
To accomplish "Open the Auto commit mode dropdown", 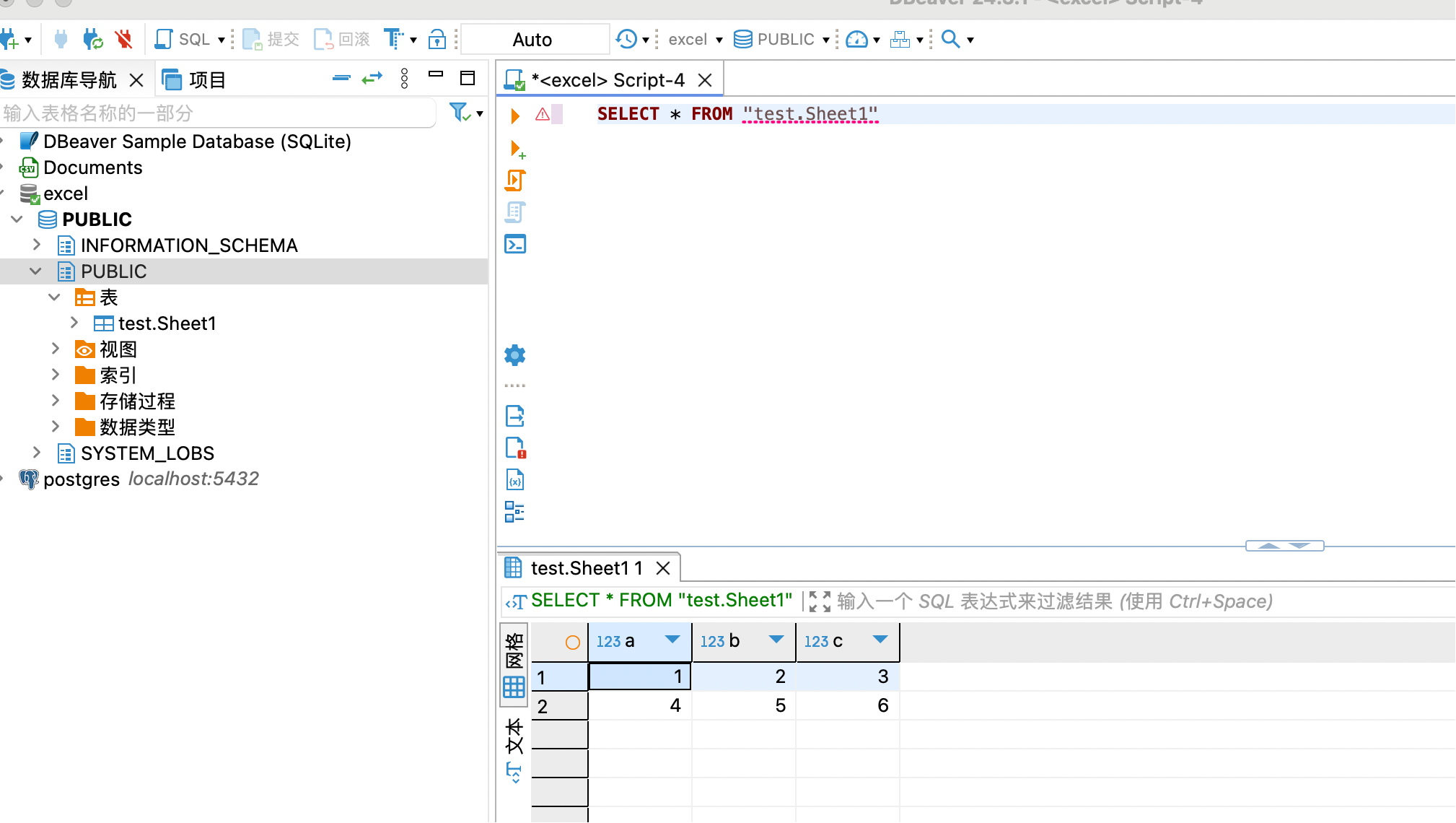I will coord(535,40).
